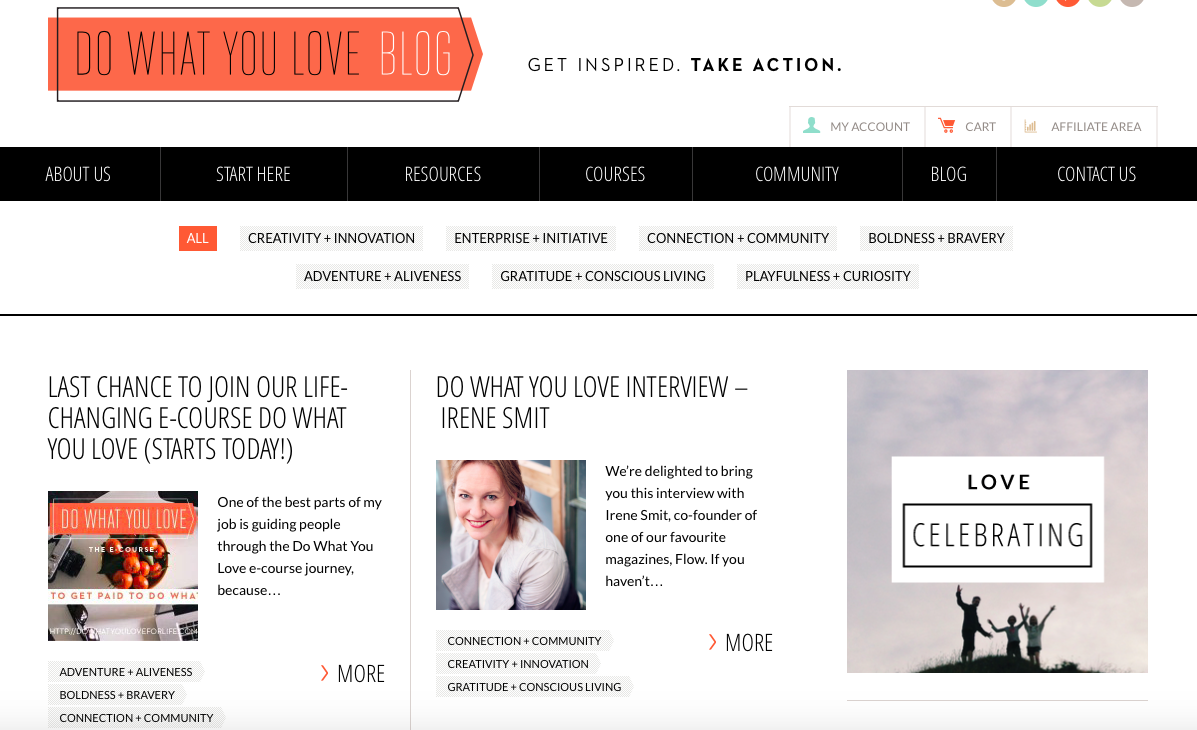
Task: Go to the Community menu item
Action: pos(797,174)
